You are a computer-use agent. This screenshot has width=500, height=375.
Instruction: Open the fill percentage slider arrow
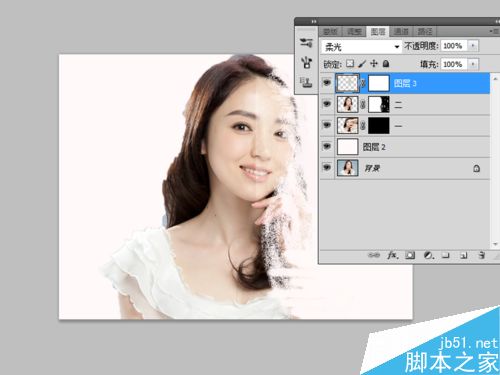click(x=473, y=64)
